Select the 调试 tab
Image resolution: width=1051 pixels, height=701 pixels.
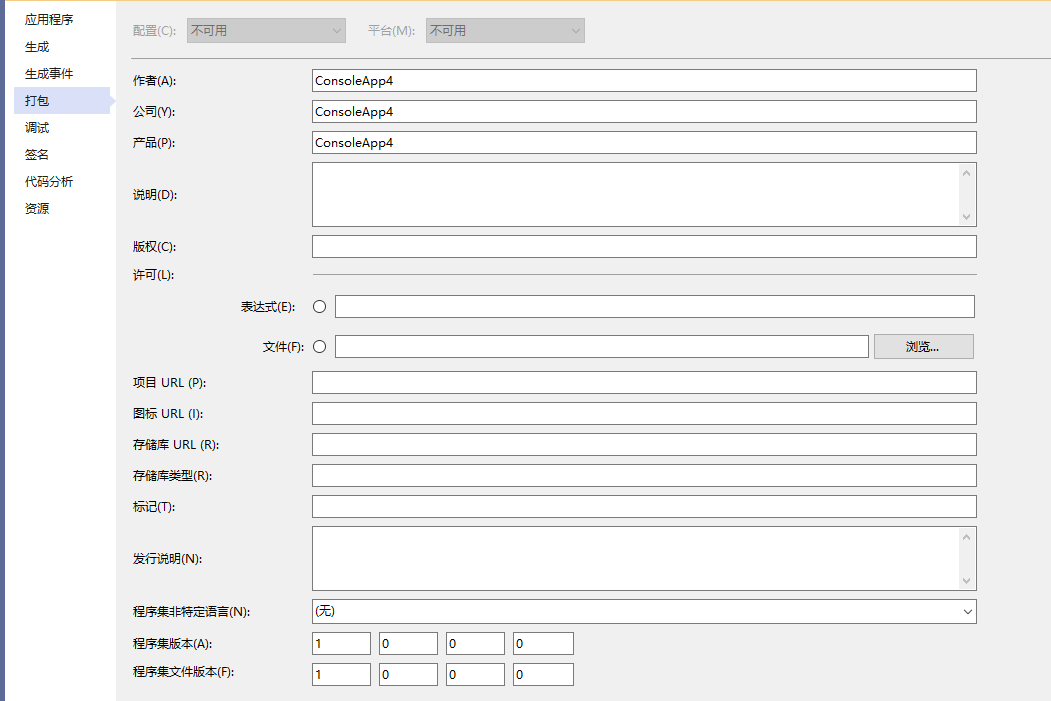37,128
